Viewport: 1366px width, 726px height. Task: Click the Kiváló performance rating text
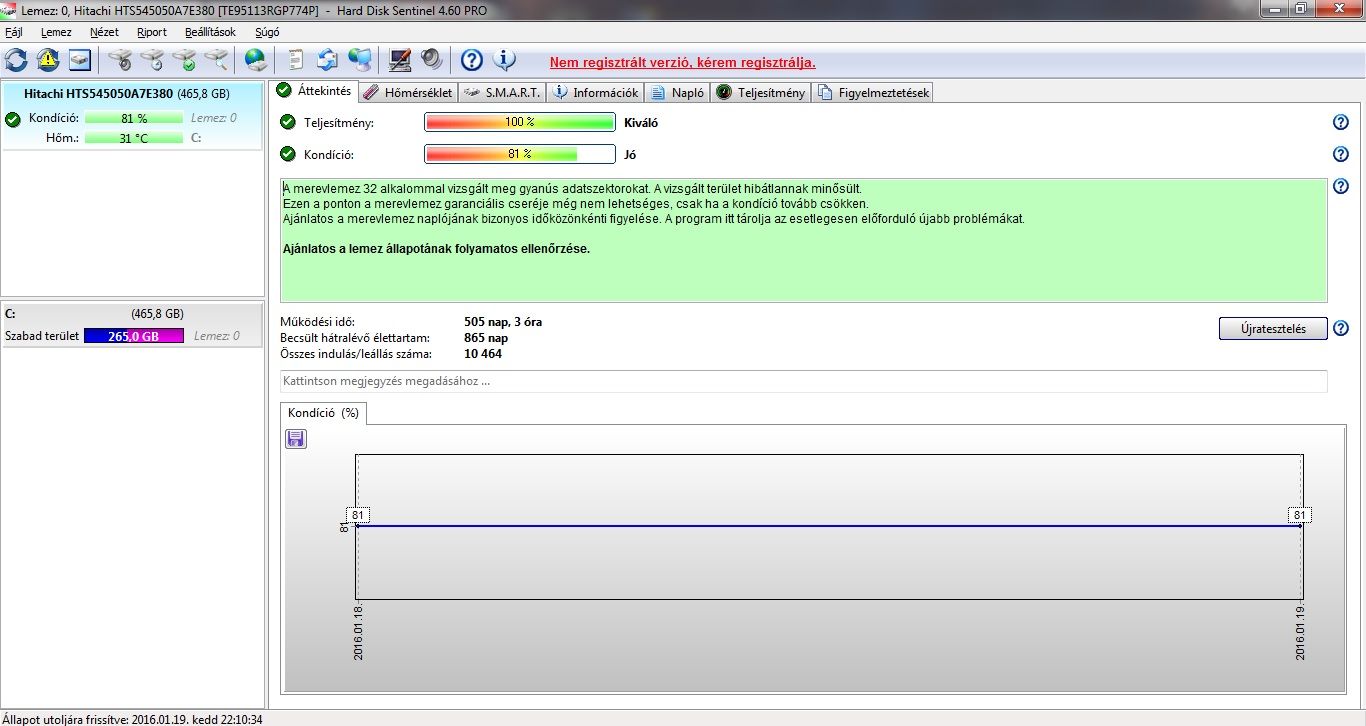click(641, 123)
